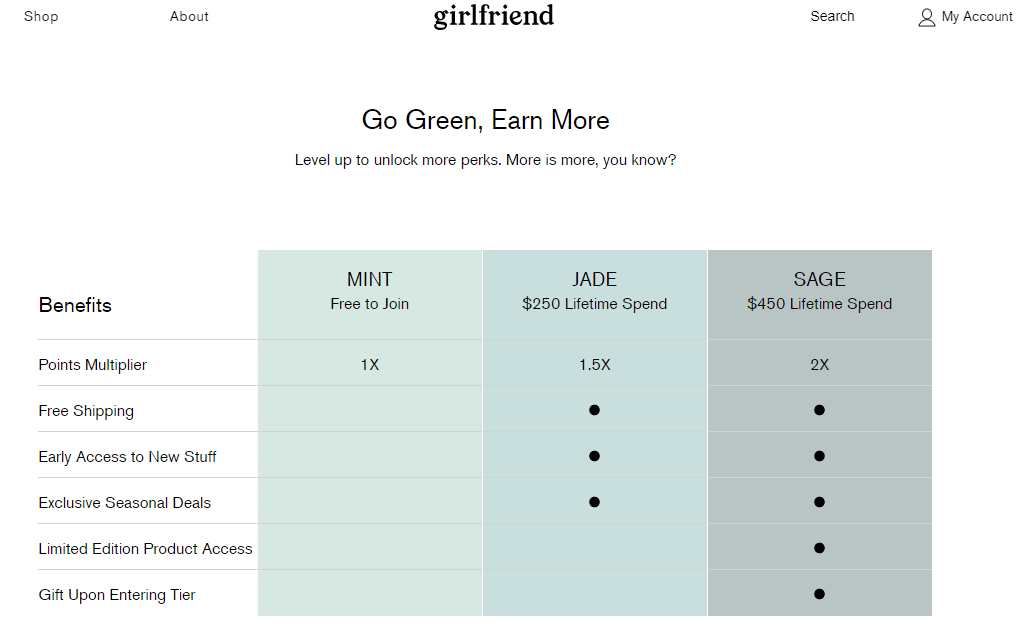Viewport: 1034px width, 629px height.
Task: Click the Points Multiplier row label
Action: click(92, 365)
